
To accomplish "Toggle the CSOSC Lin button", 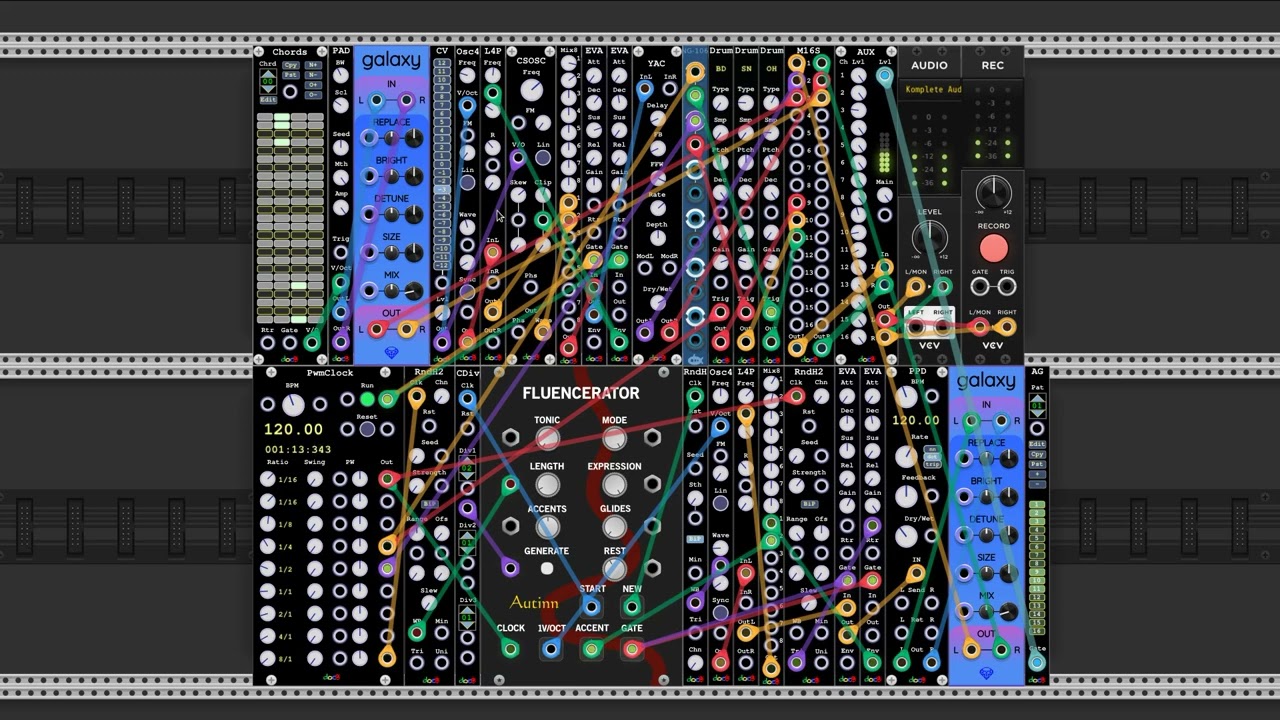I will point(543,158).
